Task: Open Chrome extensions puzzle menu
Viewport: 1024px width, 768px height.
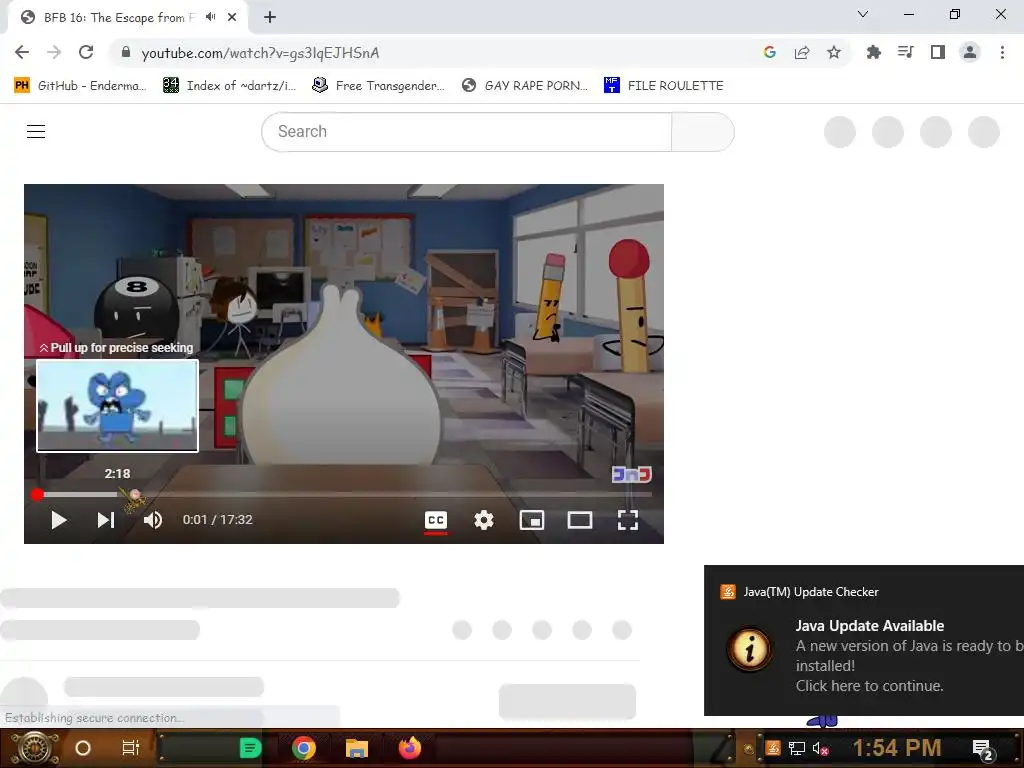Action: [873, 52]
